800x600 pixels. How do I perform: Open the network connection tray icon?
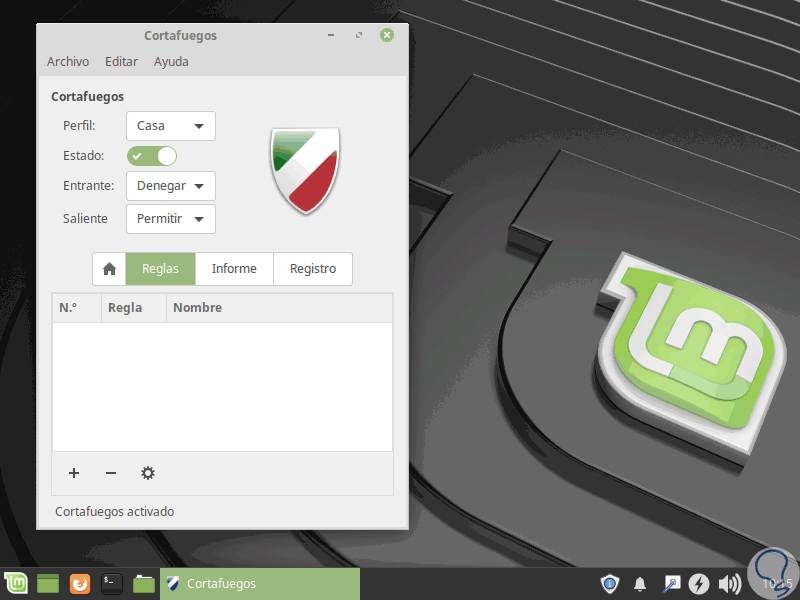point(671,584)
